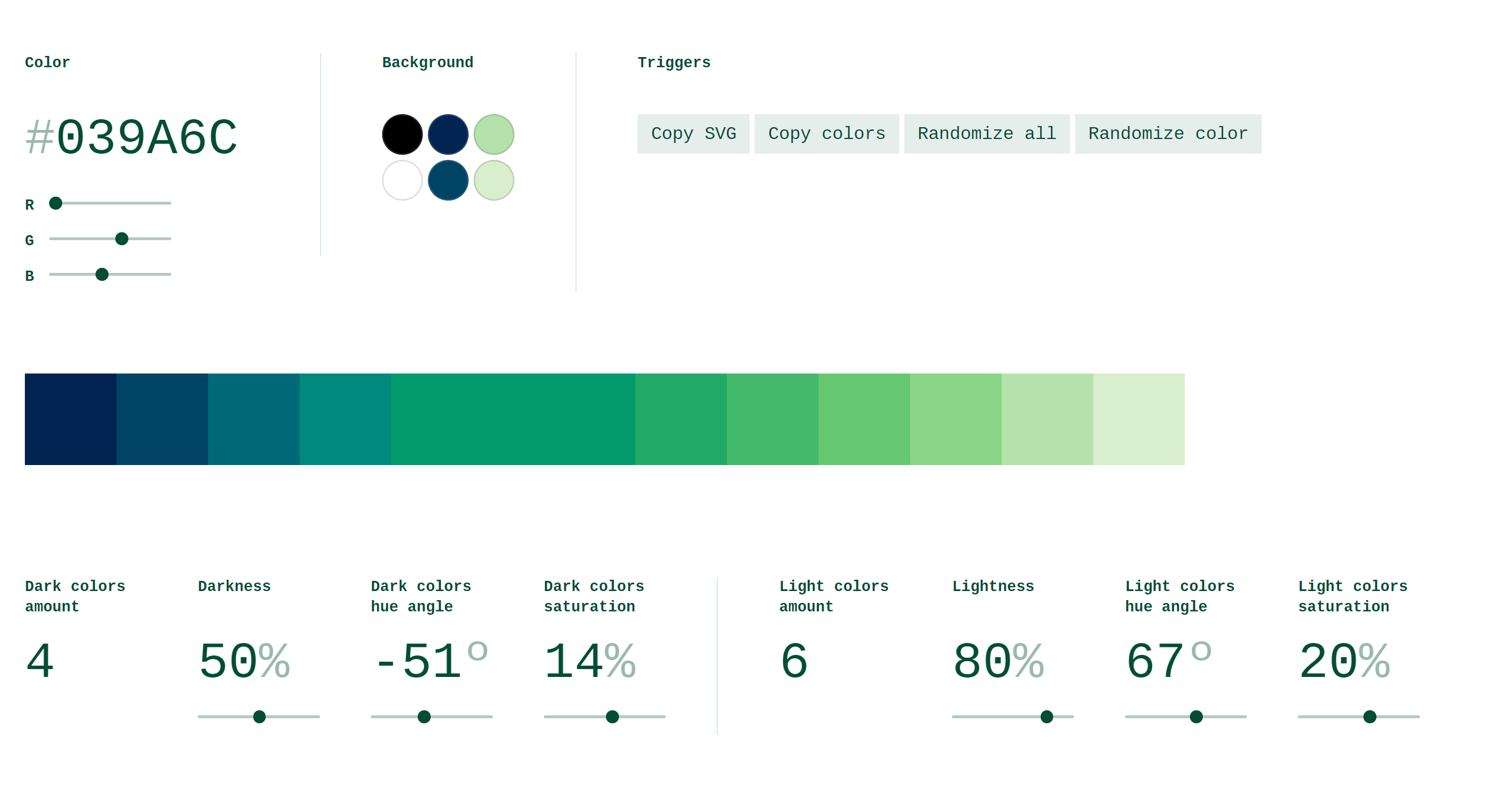Click the Lightness slider handle
1507x812 pixels.
[x=1047, y=717]
